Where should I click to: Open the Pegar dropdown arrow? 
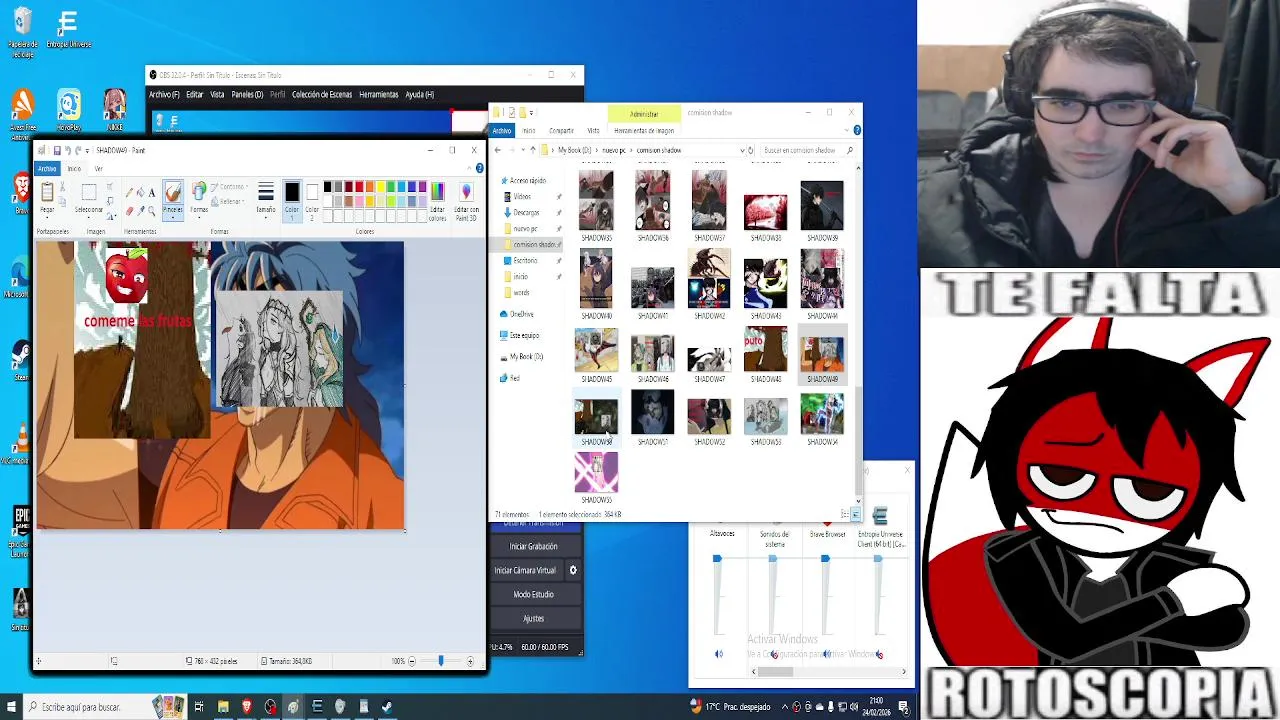tap(47, 217)
